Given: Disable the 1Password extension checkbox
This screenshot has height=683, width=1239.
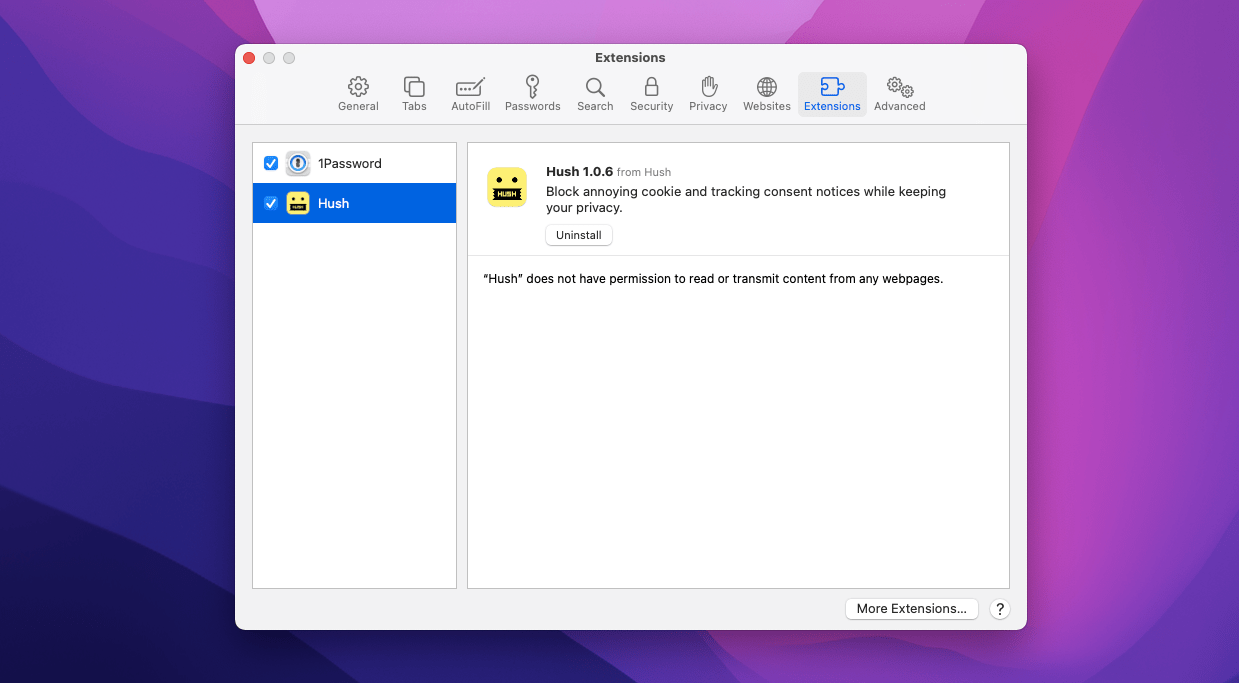Looking at the screenshot, I should pos(271,163).
